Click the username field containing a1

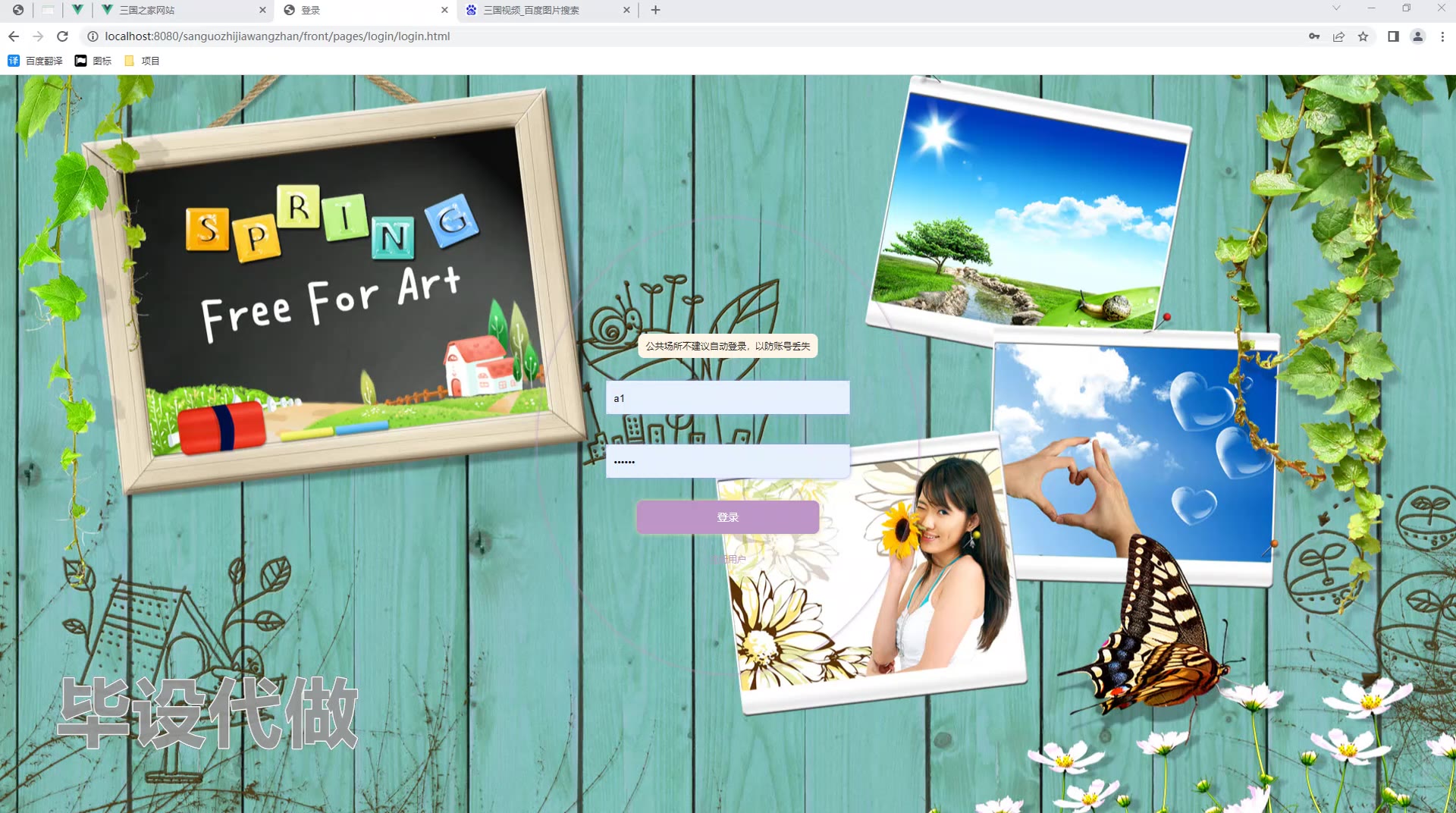(727, 397)
